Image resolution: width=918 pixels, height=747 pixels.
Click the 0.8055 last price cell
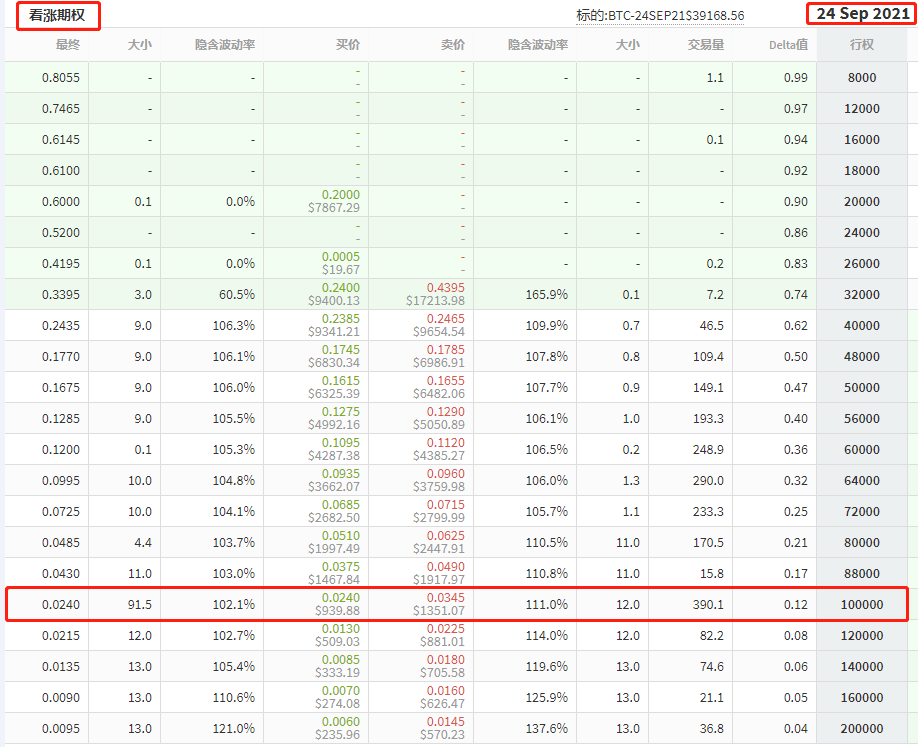point(61,78)
